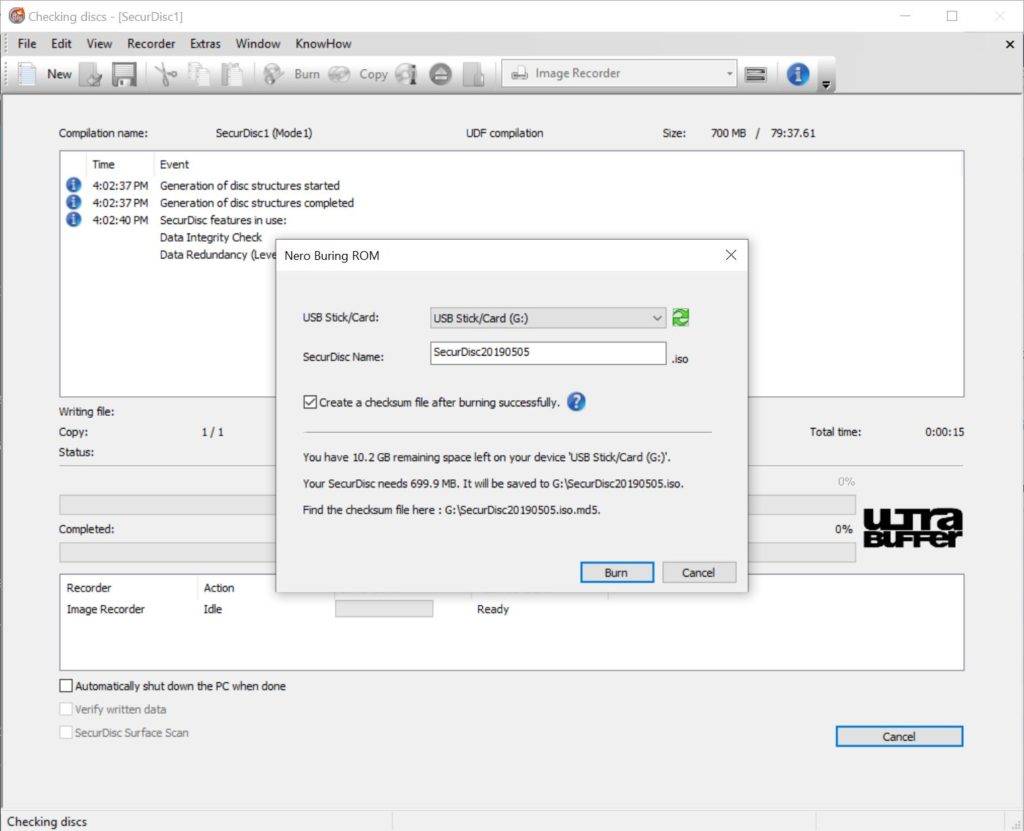Click the Eject disc icon

pos(440,74)
